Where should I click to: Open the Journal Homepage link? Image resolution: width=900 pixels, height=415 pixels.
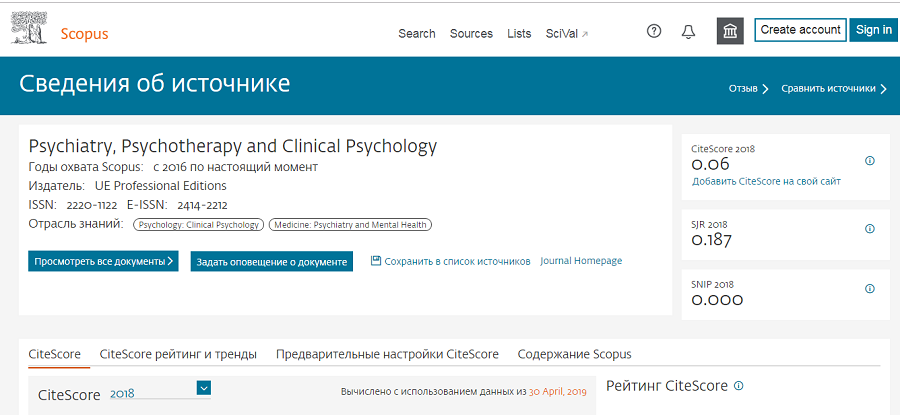[581, 261]
